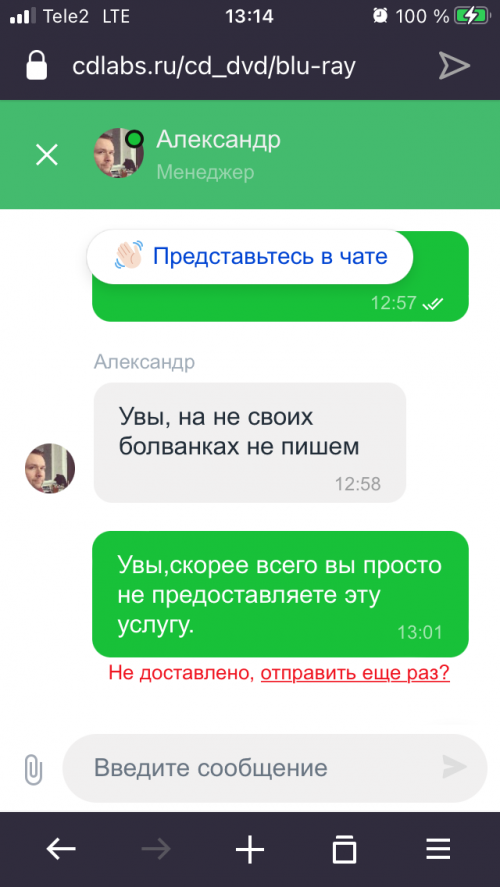Open a new tab with plus icon
The image size is (500, 887).
[x=250, y=850]
